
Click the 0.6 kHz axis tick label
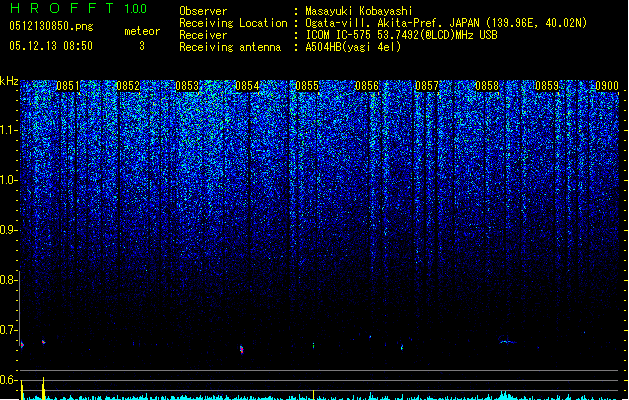pos(8,380)
